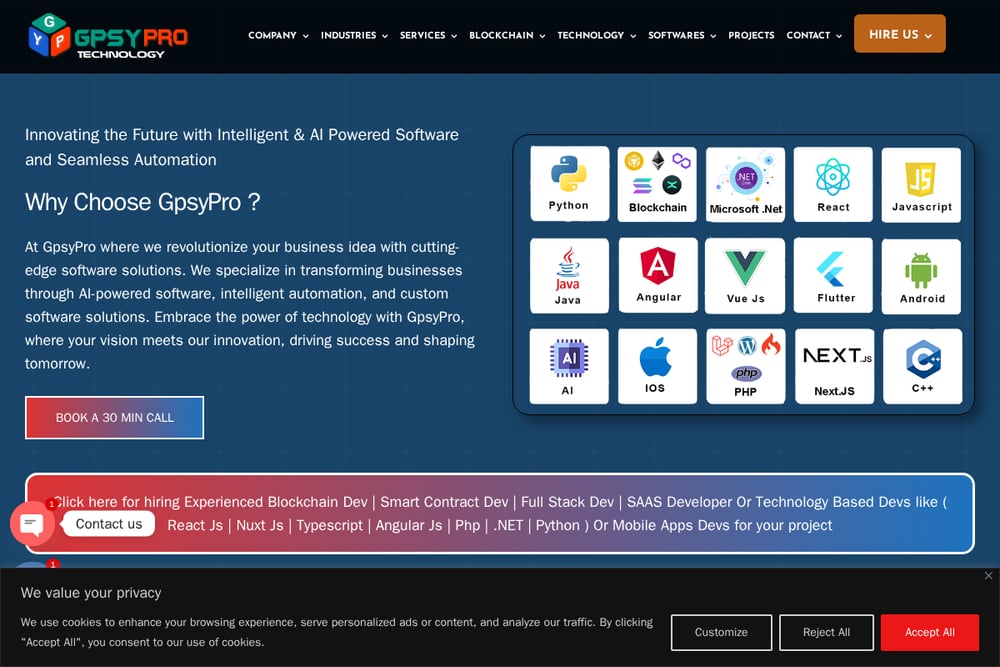Open the Angular tile
Screen dimensions: 1000x667
[658, 275]
